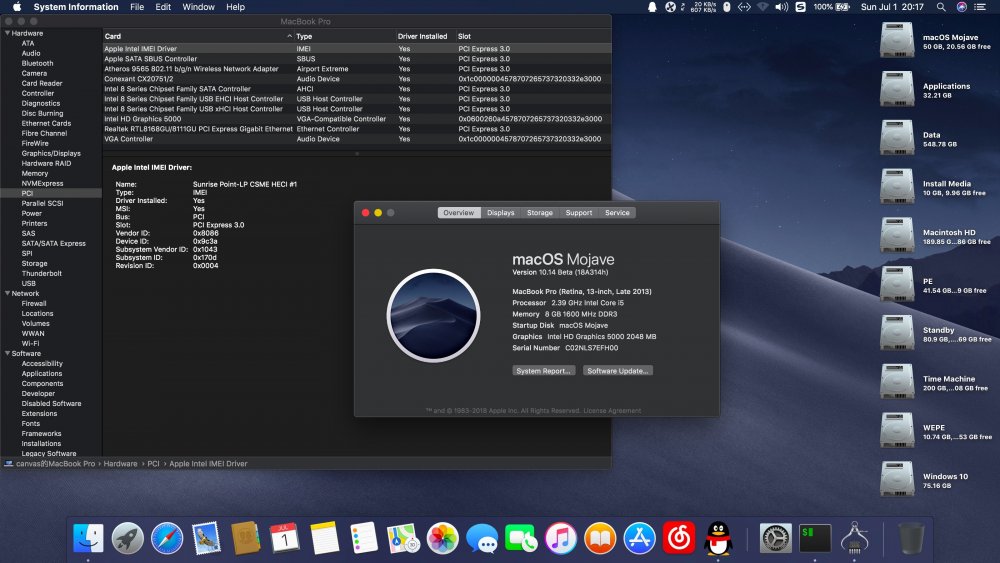Open Notes app from the dock
Image resolution: width=1000 pixels, height=563 pixels.
[x=324, y=538]
